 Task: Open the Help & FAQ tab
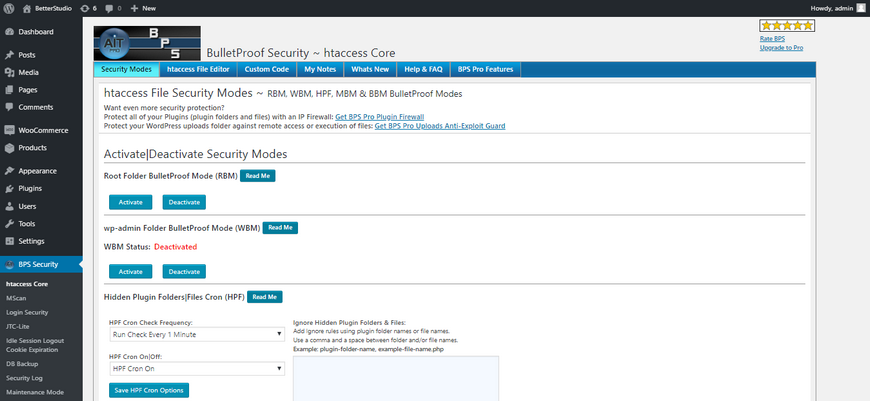(423, 69)
